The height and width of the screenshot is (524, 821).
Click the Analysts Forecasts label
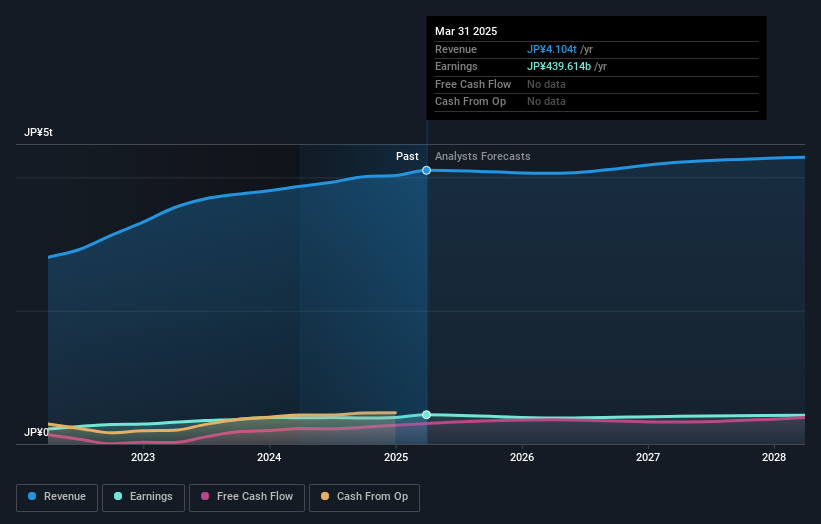[482, 156]
